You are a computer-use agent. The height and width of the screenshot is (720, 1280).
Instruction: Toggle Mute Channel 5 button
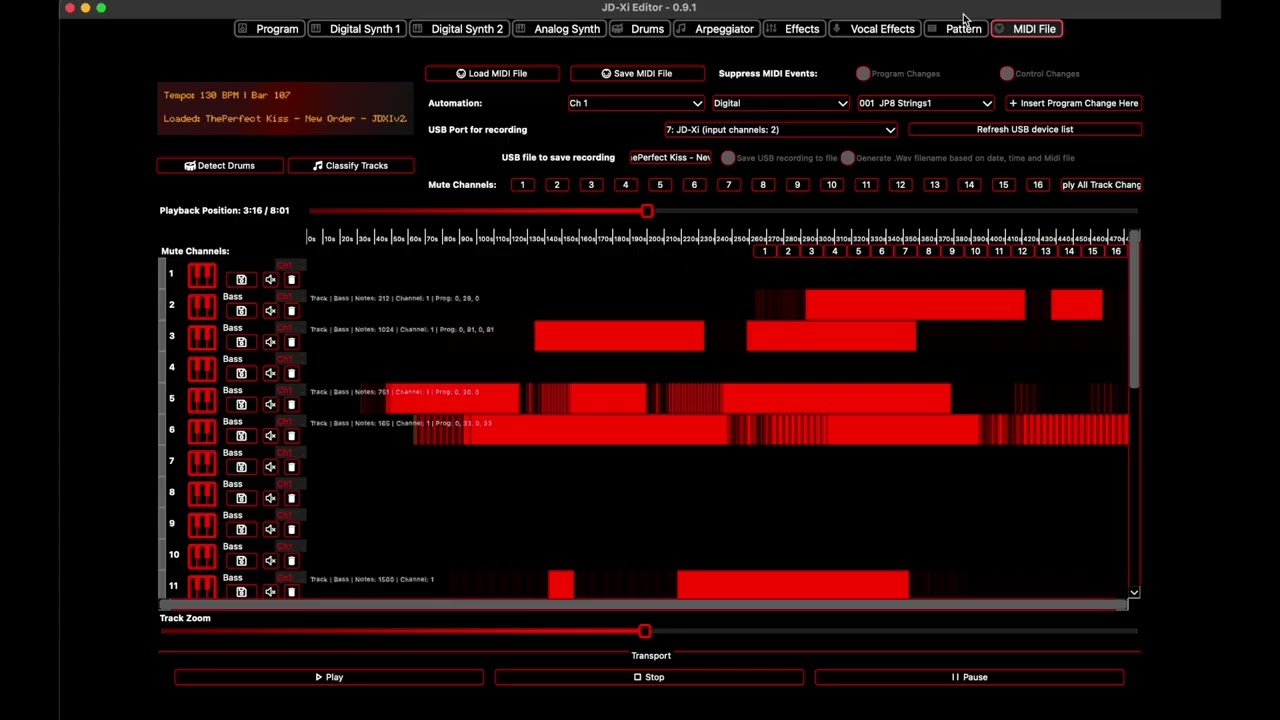pos(660,185)
